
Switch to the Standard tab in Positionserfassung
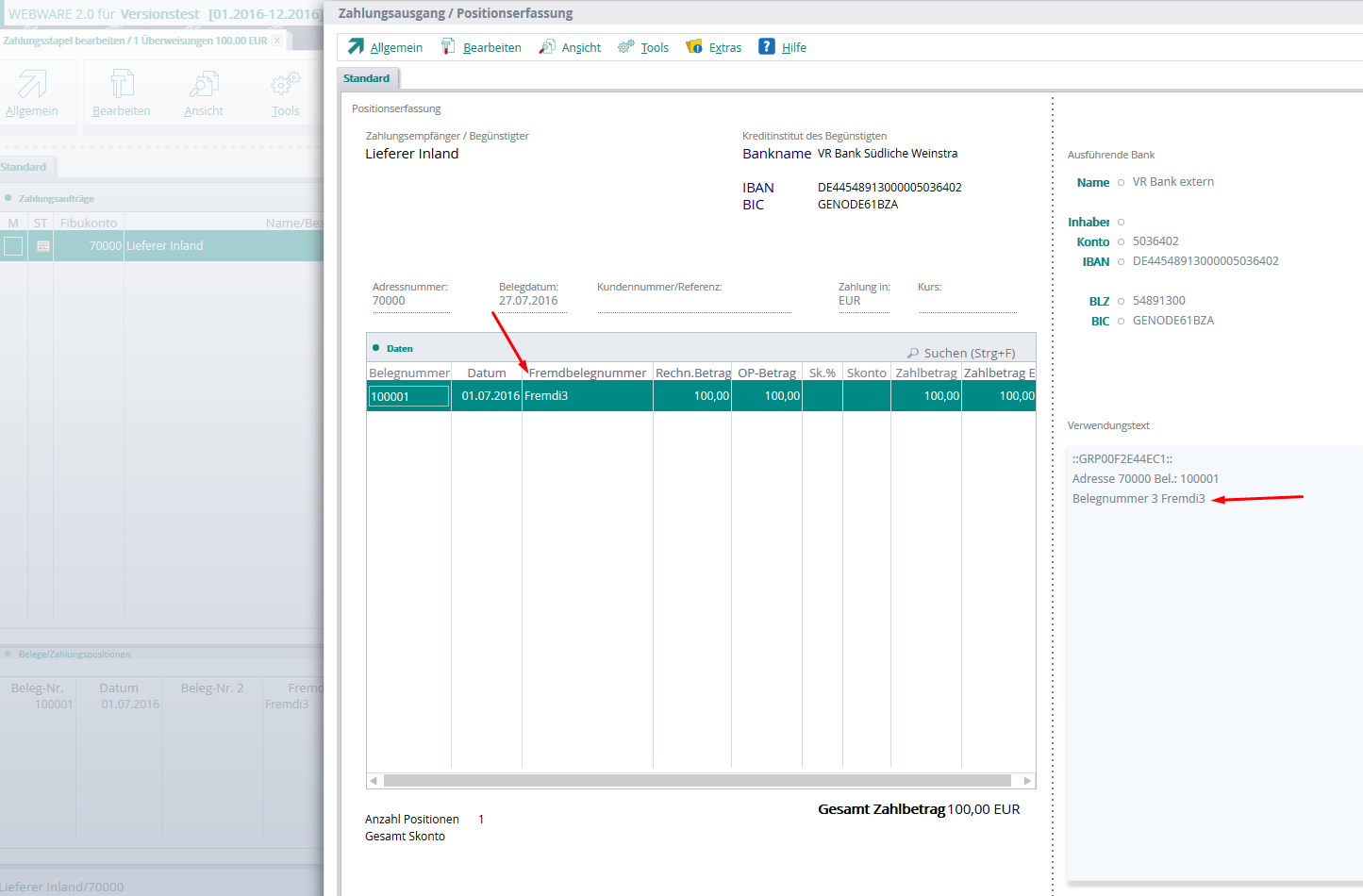click(x=366, y=78)
